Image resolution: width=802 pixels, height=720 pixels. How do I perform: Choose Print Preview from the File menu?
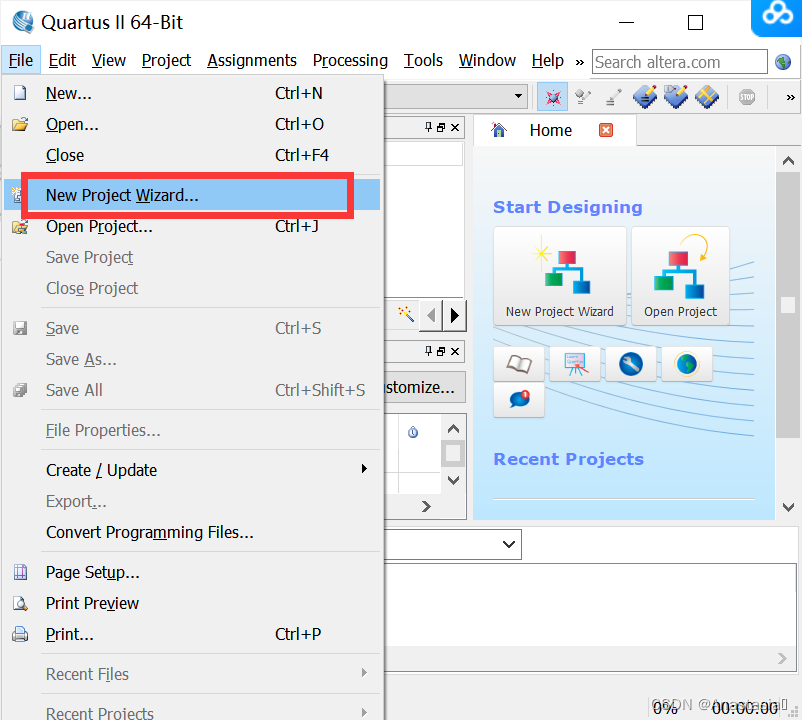point(192,603)
